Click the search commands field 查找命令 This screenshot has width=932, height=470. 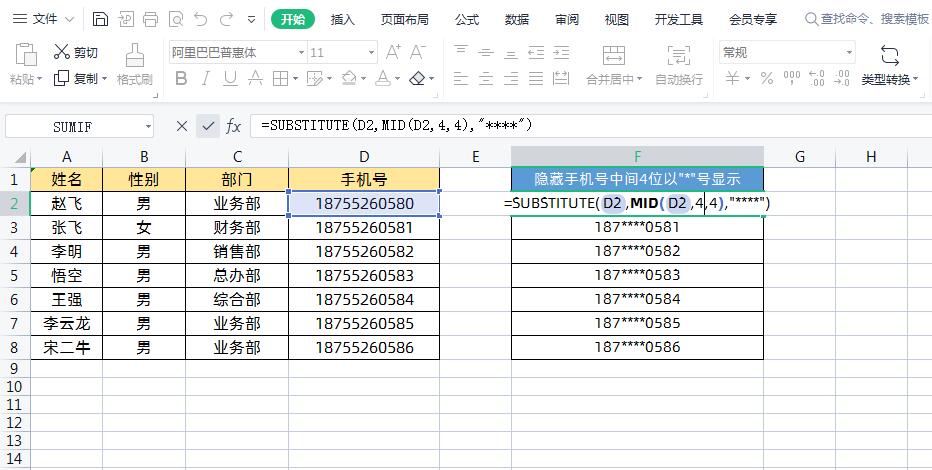868,20
